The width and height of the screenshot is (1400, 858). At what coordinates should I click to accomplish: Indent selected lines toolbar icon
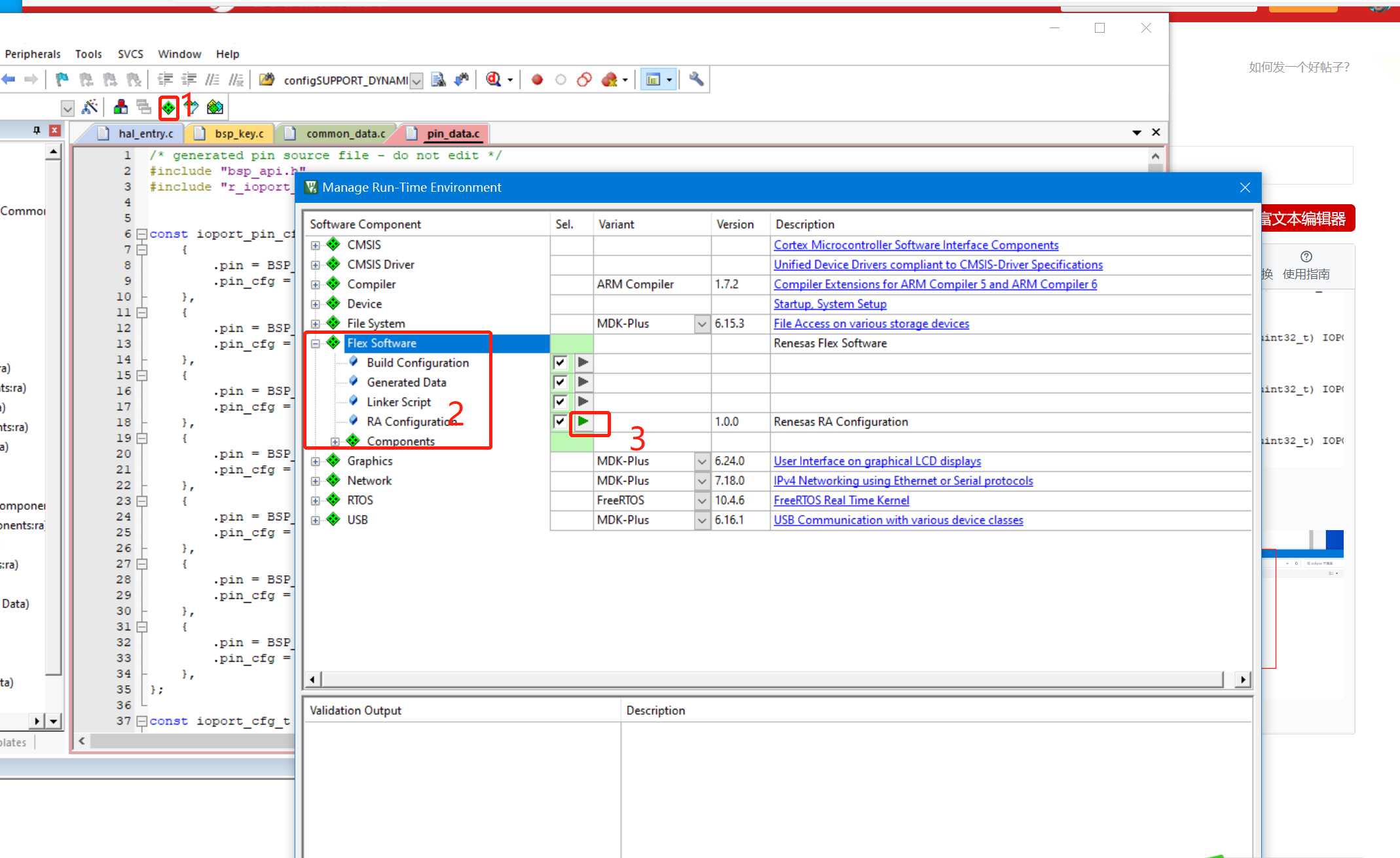(x=165, y=80)
